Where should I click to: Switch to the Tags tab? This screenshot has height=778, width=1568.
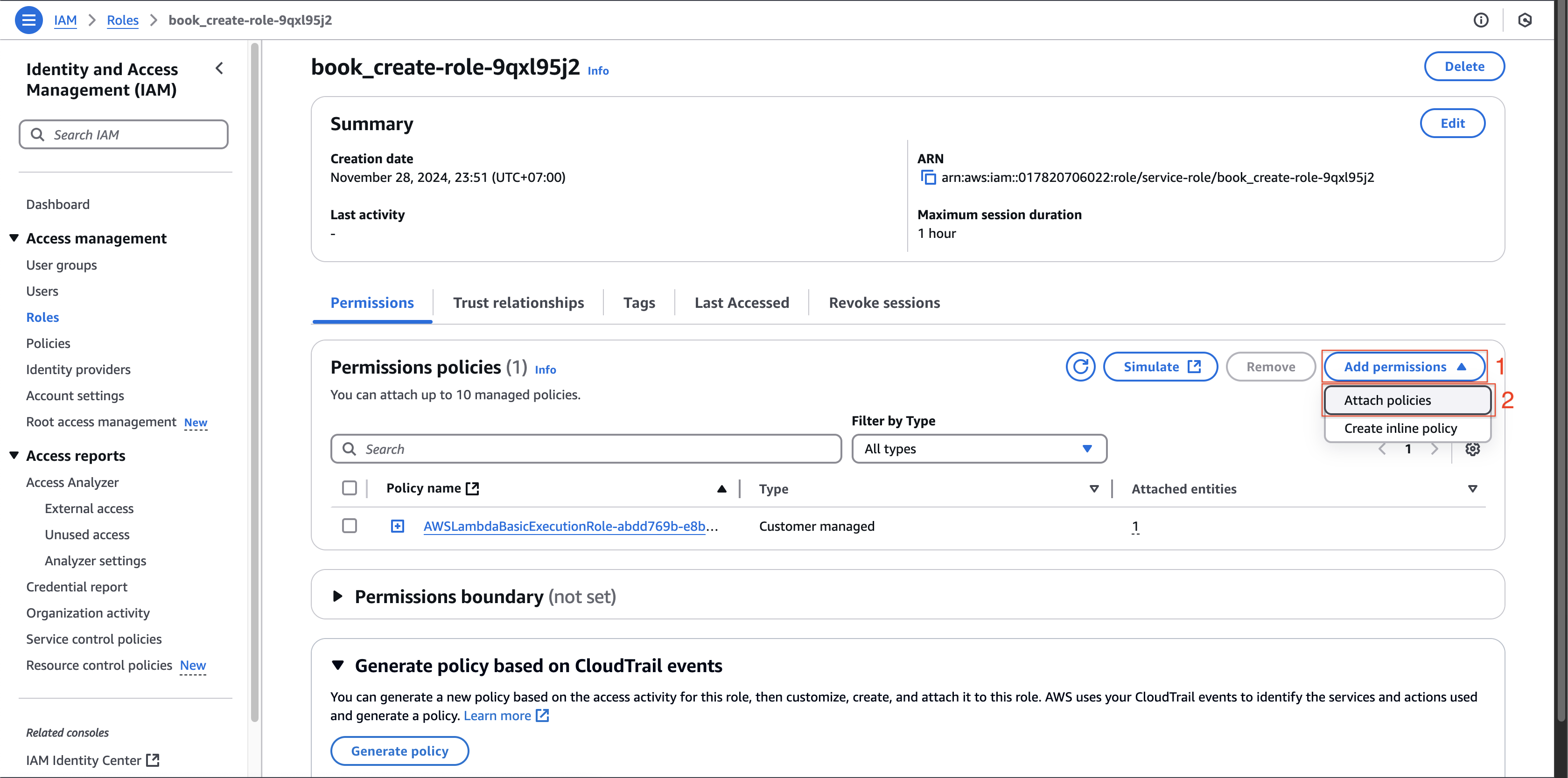[638, 303]
